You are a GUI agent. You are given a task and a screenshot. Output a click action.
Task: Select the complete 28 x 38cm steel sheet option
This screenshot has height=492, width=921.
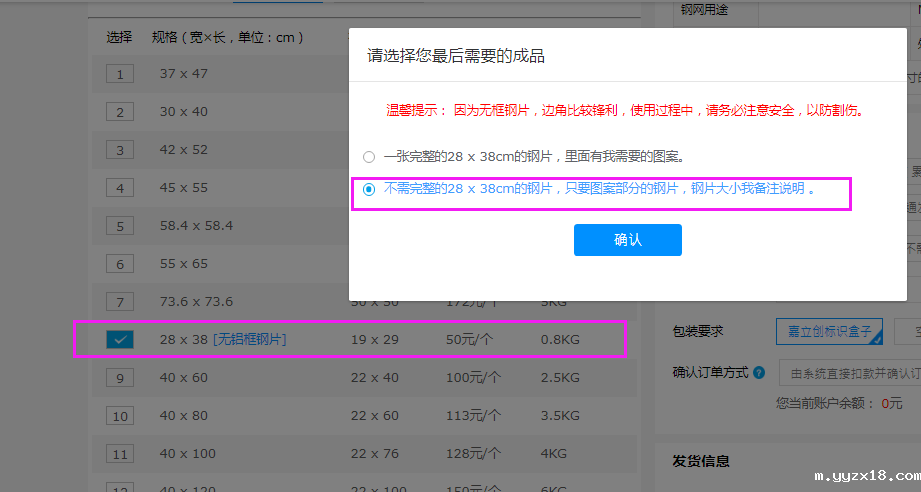click(x=369, y=157)
